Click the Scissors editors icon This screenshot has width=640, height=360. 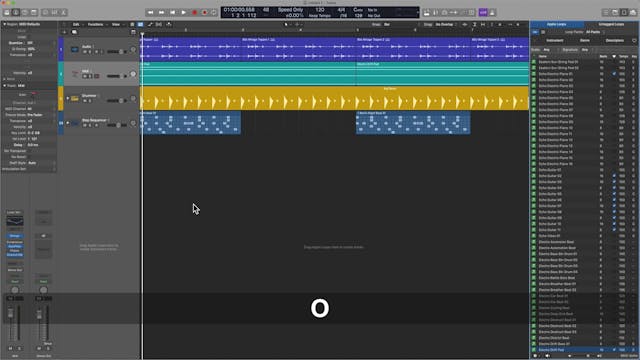pos(64,13)
